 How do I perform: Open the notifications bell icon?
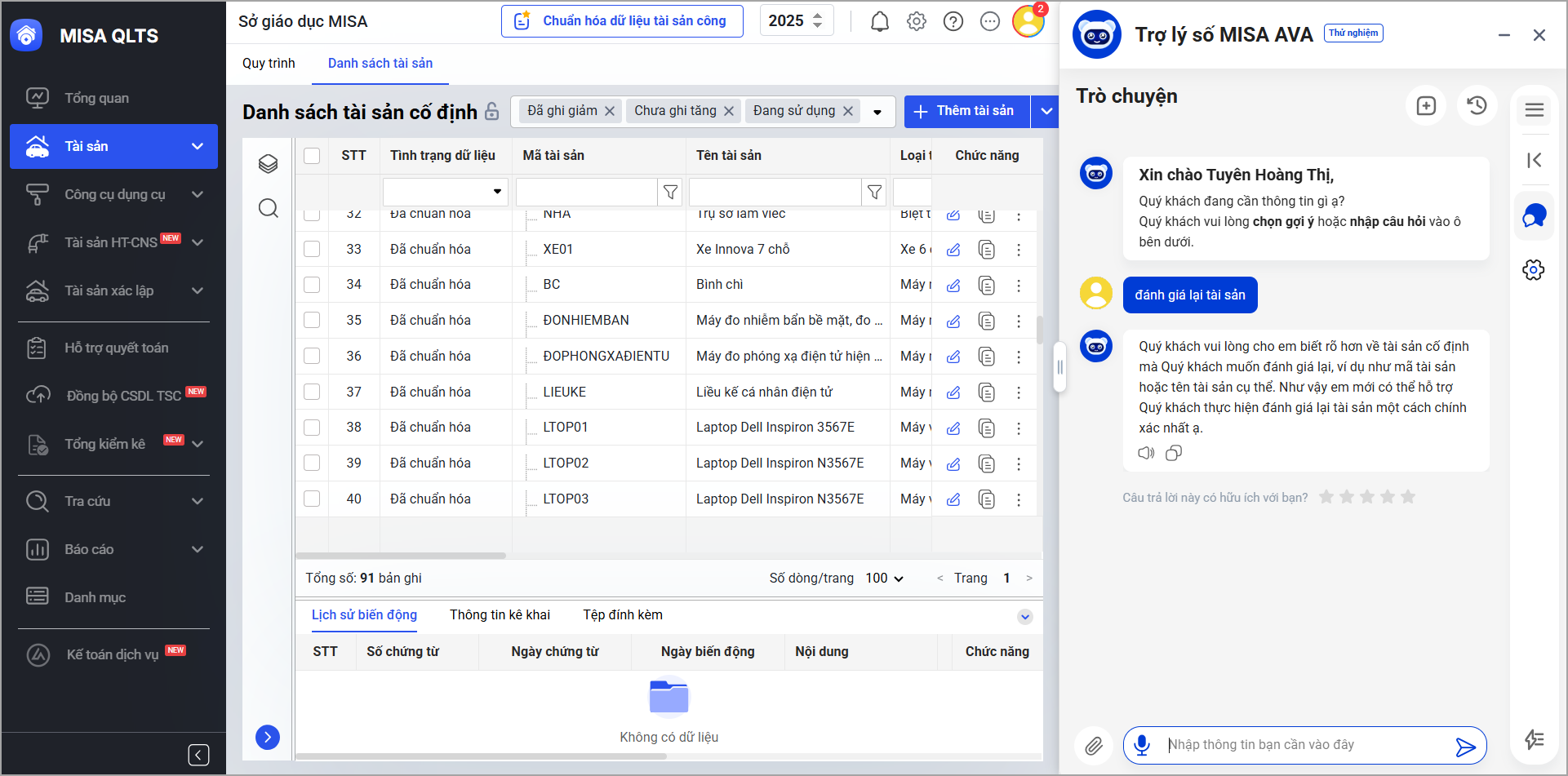click(x=879, y=21)
